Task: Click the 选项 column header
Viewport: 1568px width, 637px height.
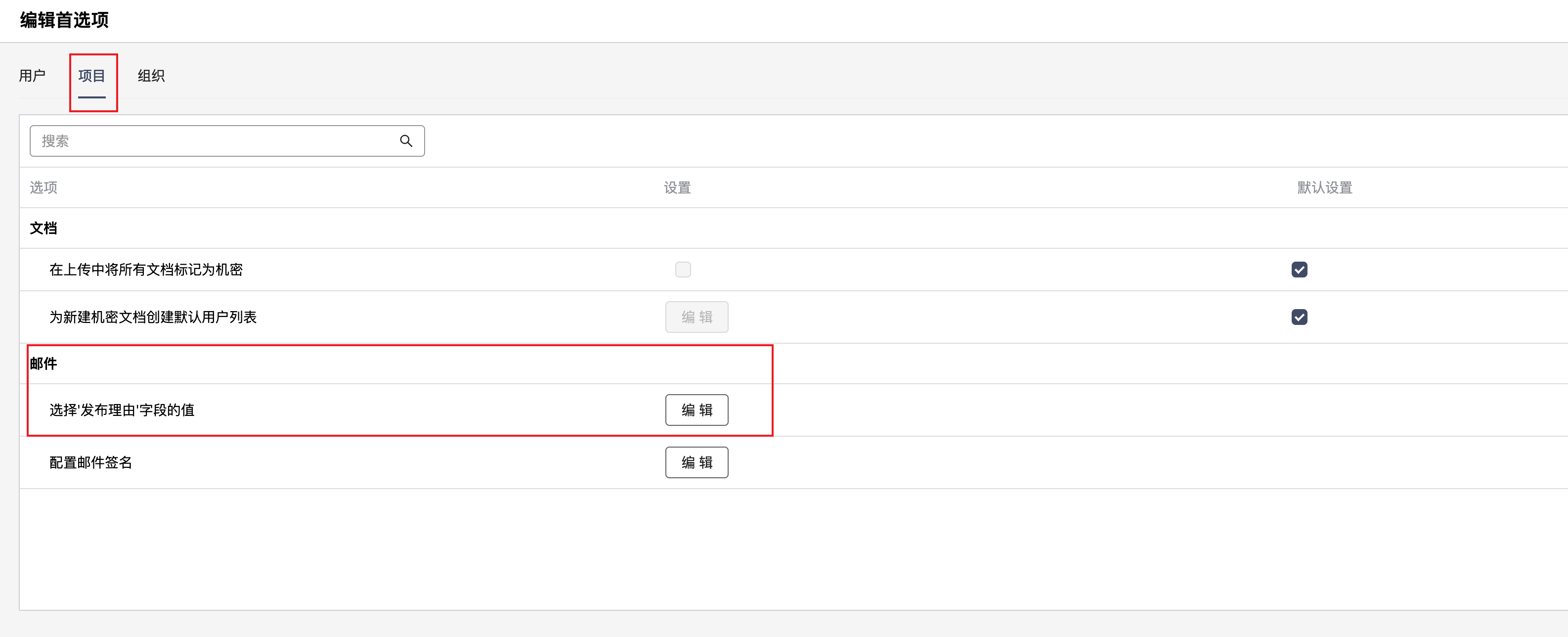Action: click(x=43, y=187)
